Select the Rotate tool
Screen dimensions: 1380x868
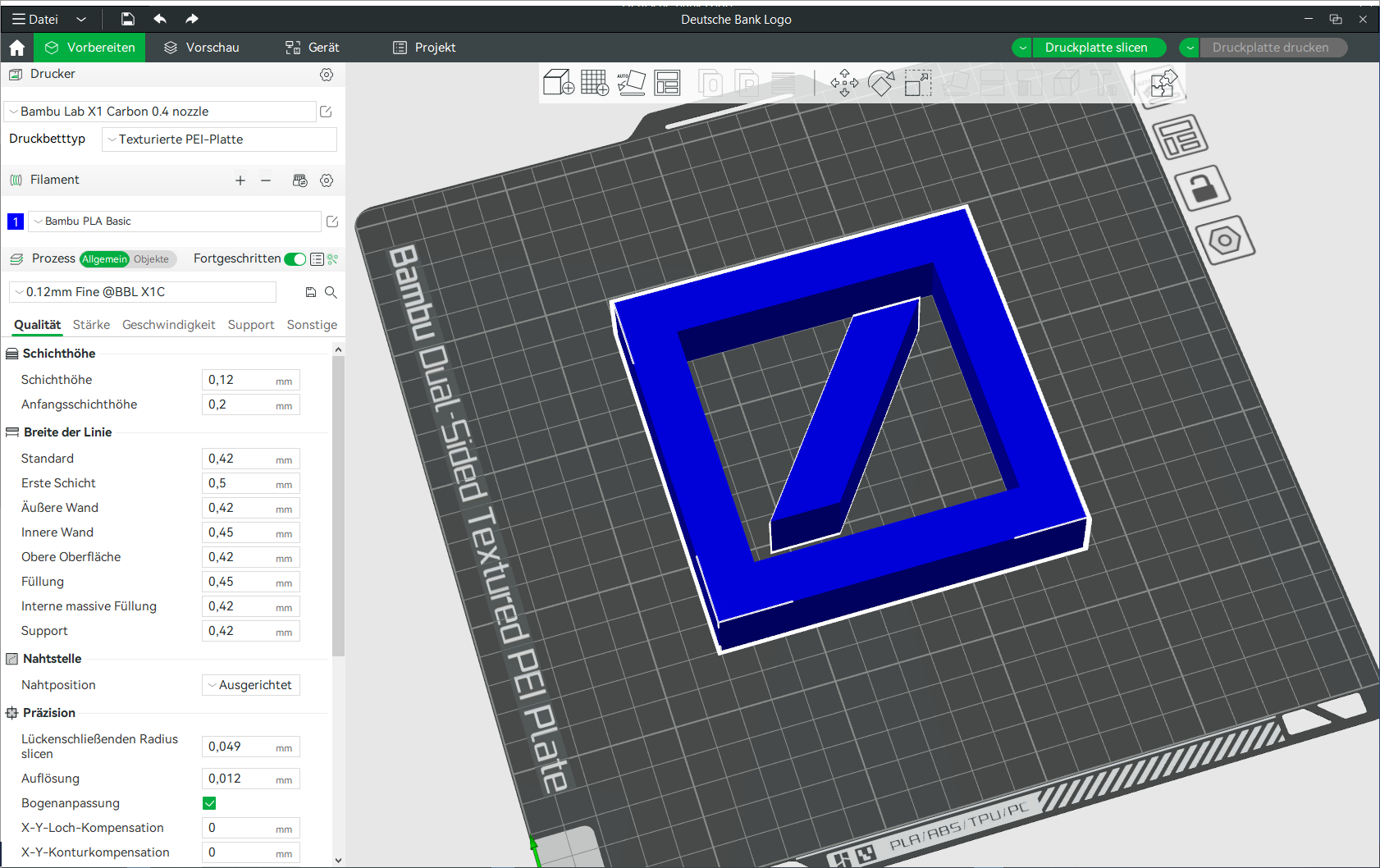tap(881, 83)
